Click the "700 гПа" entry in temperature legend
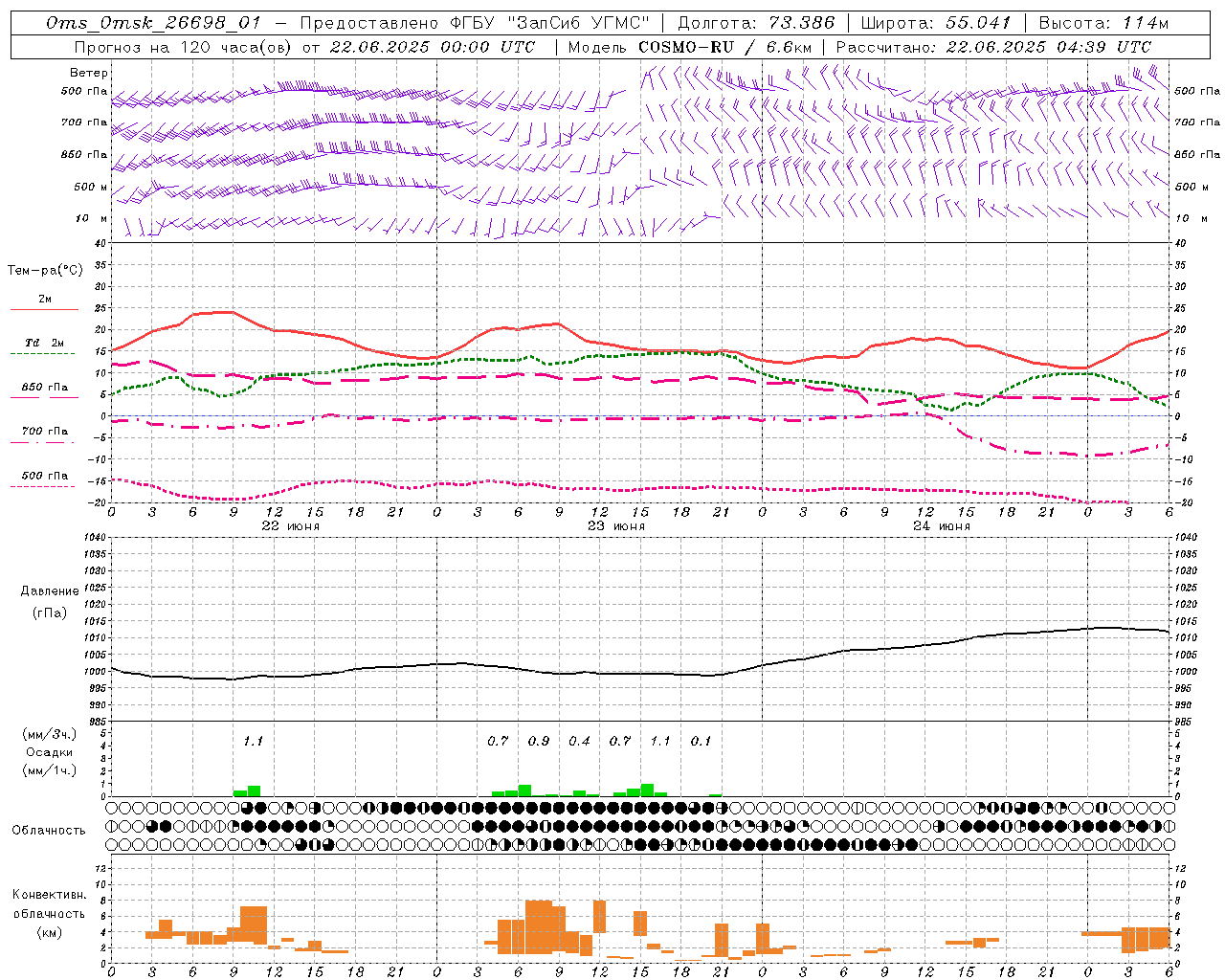 tap(45, 432)
